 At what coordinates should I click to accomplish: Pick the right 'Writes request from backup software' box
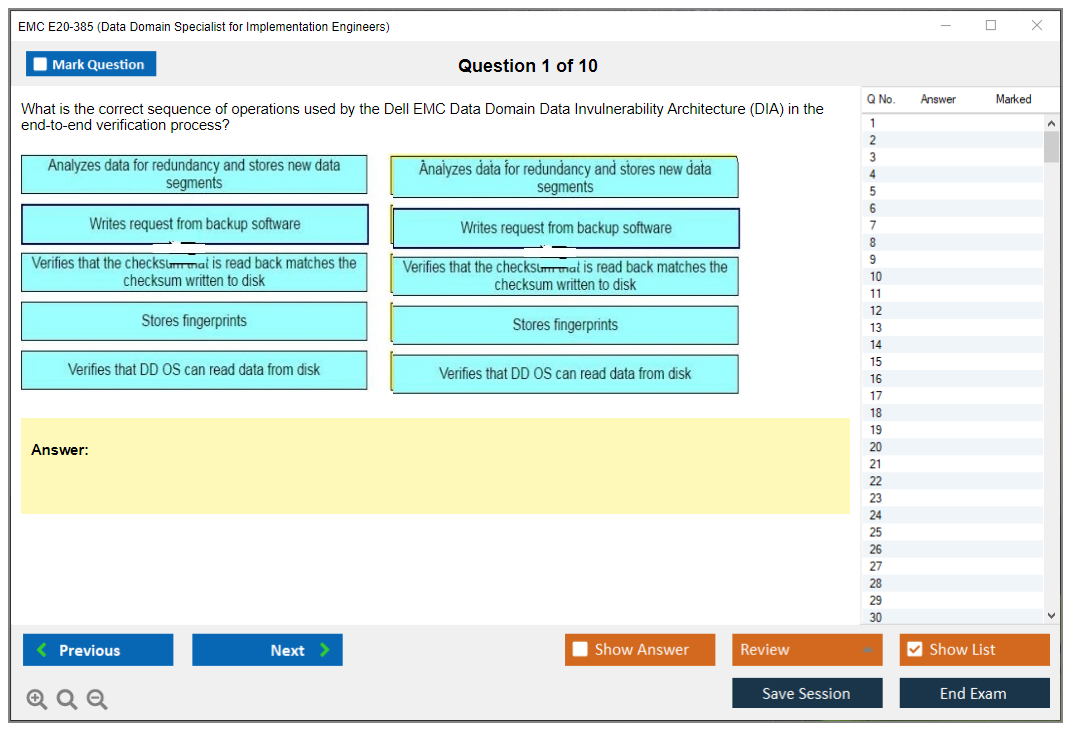click(566, 228)
